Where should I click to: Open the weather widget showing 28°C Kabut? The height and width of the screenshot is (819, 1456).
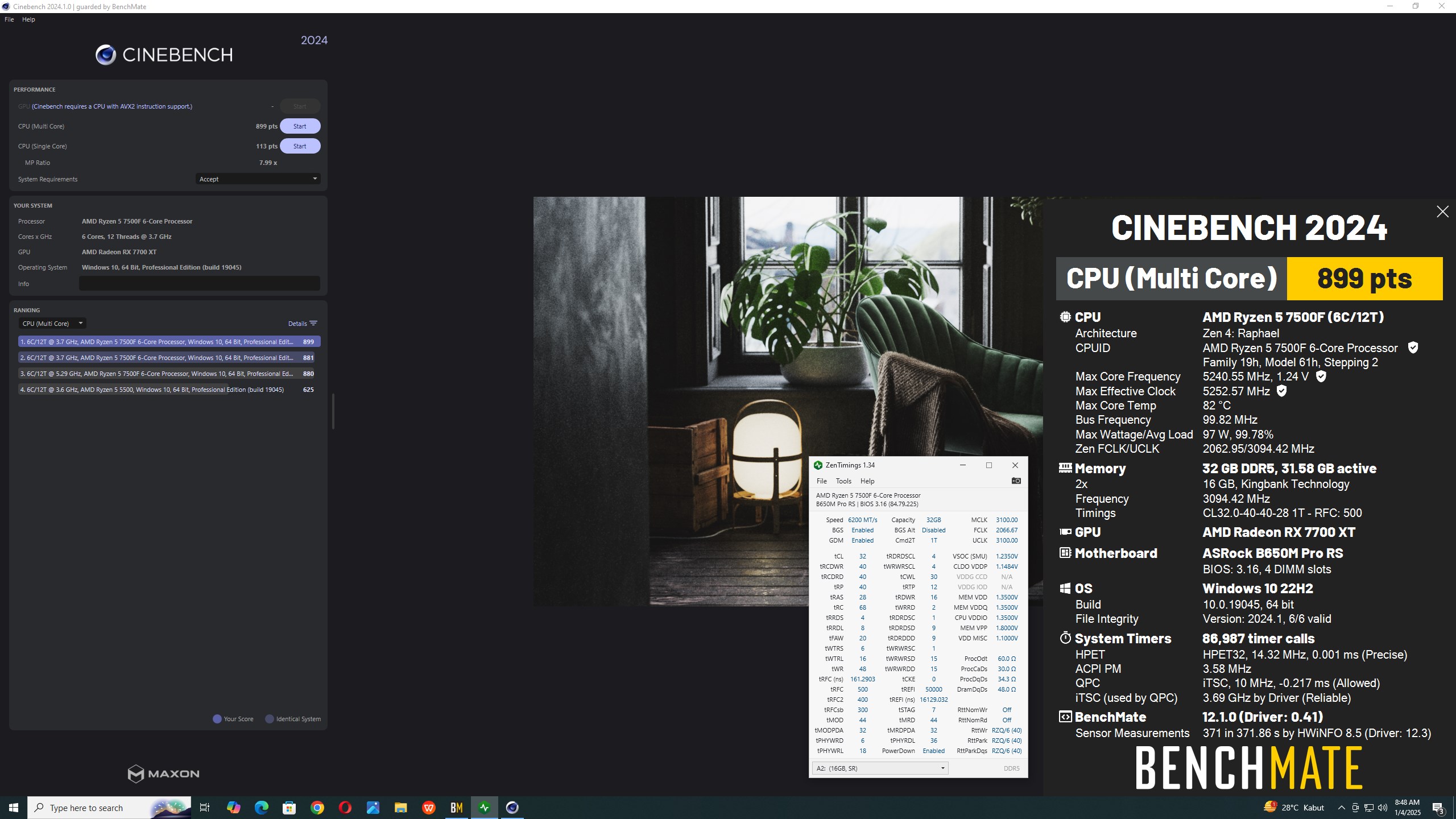click(1294, 808)
